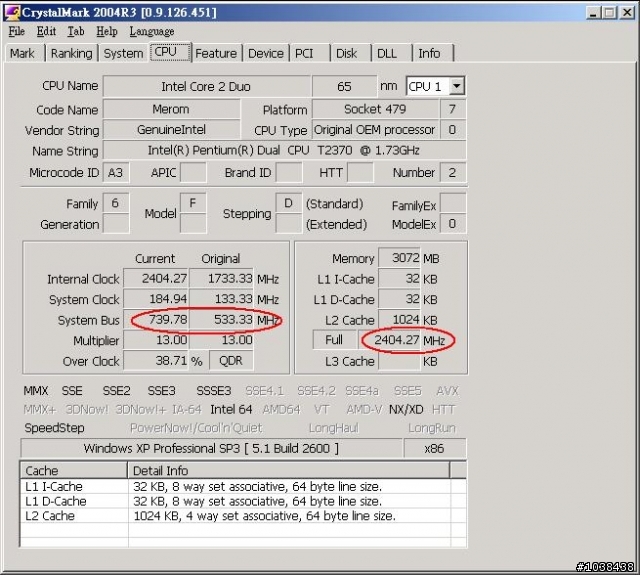Click the Cache column header
Image resolution: width=640 pixels, height=575 pixels.
73,471
